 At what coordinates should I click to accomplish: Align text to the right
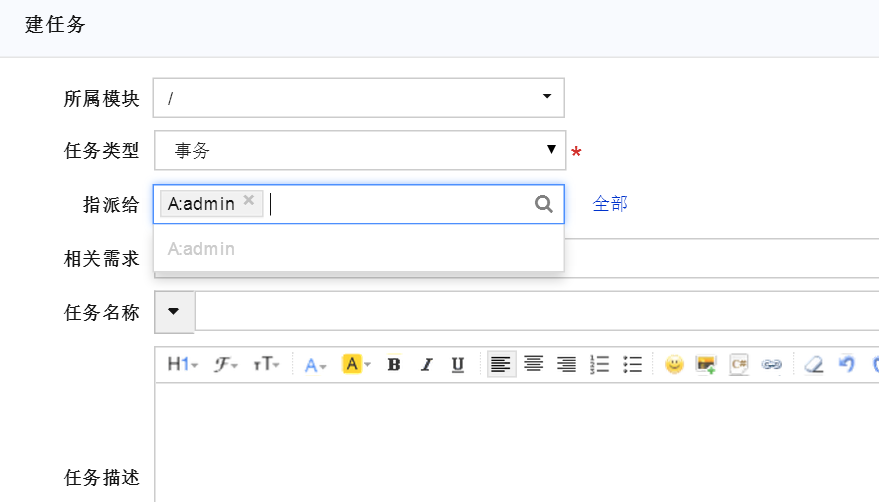point(567,365)
